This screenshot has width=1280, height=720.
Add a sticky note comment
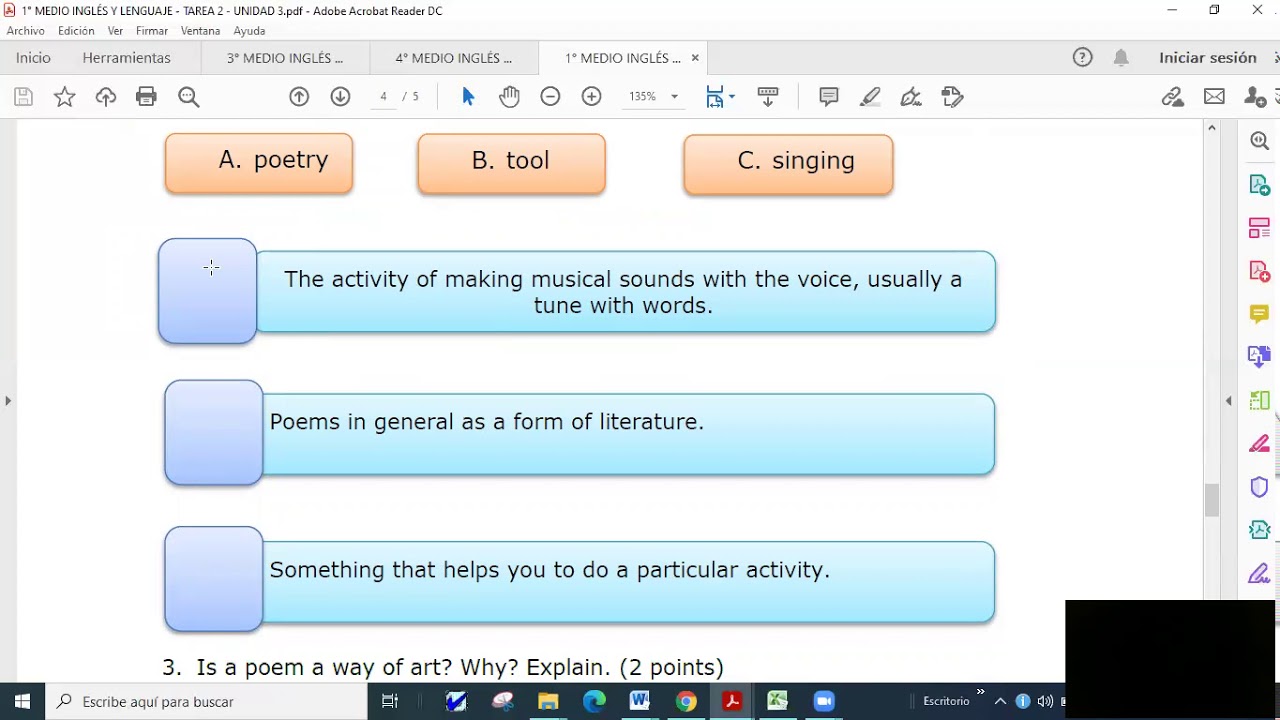(x=829, y=97)
